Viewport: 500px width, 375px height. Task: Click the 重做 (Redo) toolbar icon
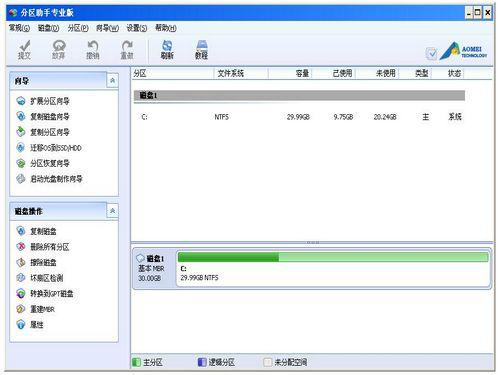(127, 50)
